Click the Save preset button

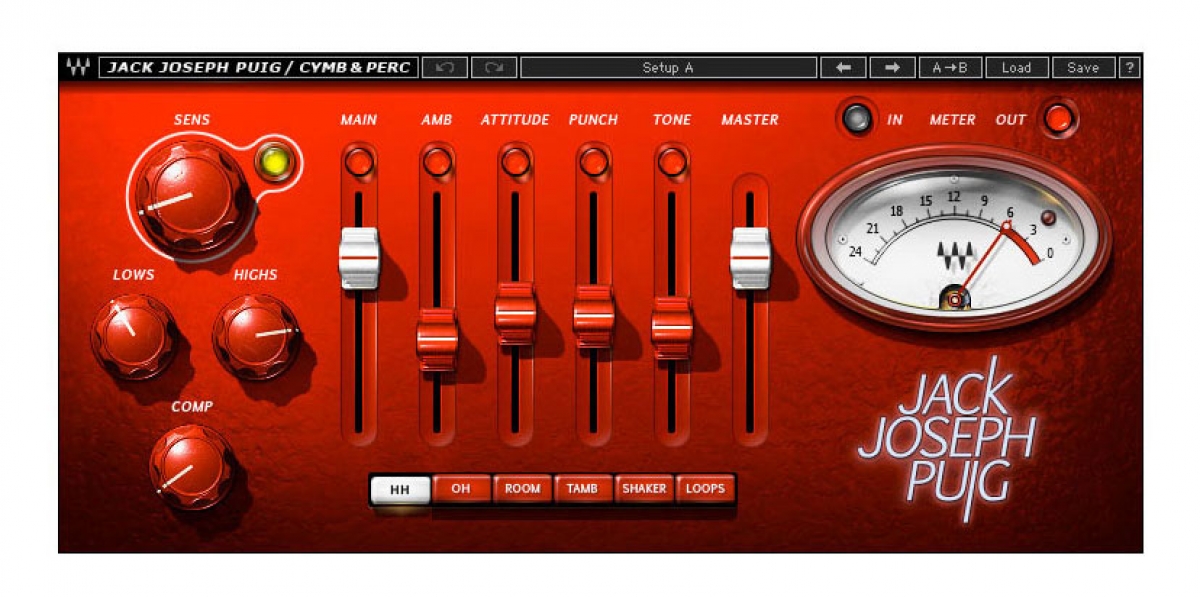1083,68
